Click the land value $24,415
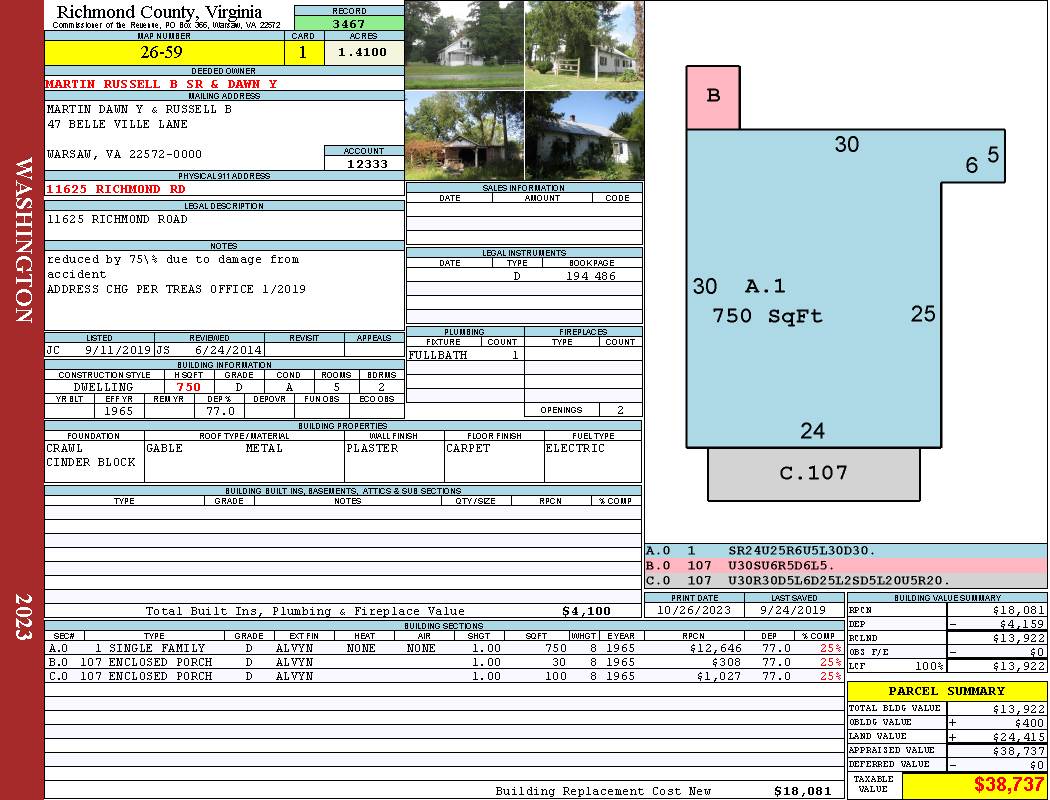Viewport: 1050px width, 800px height. coord(1019,736)
